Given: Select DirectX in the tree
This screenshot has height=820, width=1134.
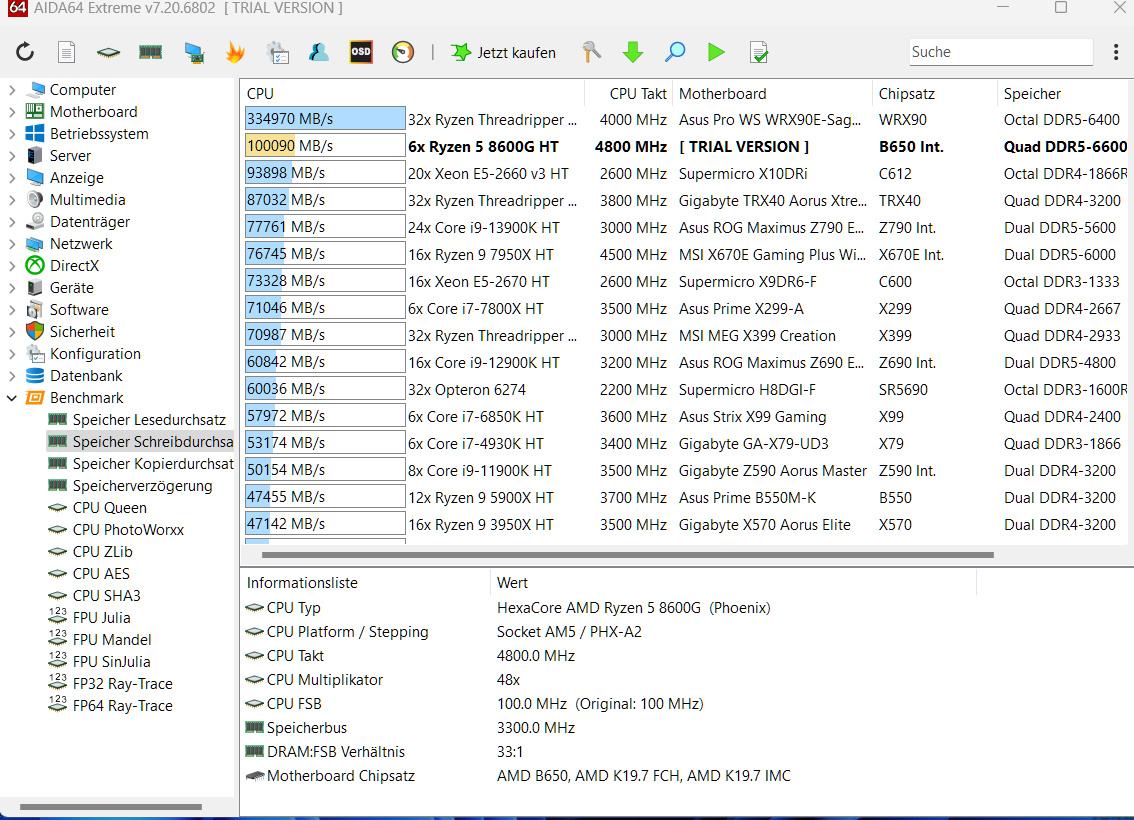Looking at the screenshot, I should [74, 265].
